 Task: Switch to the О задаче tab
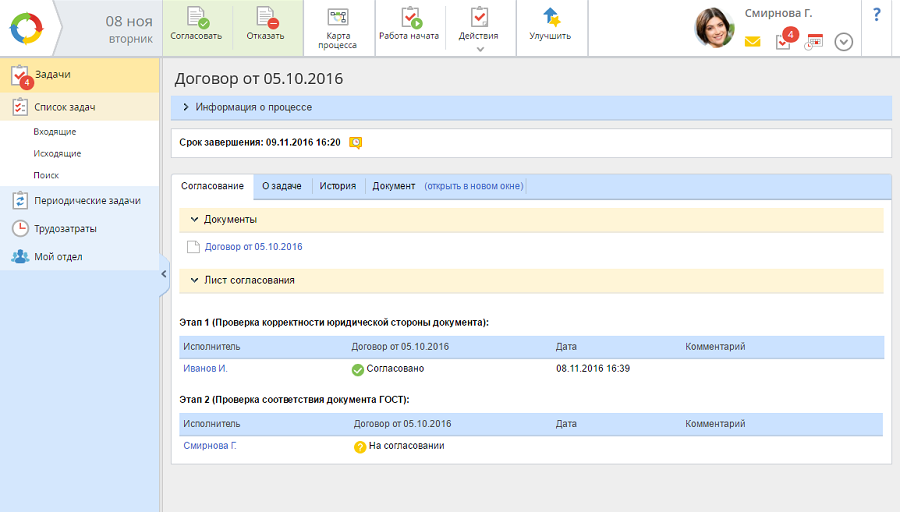[282, 186]
